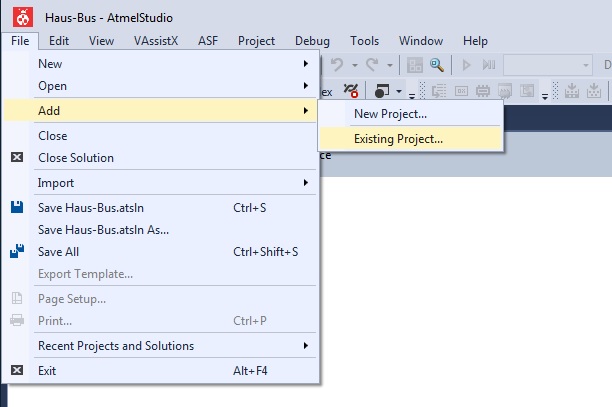Click the chip memory view icon
The height and width of the screenshot is (407, 612).
(x=483, y=91)
